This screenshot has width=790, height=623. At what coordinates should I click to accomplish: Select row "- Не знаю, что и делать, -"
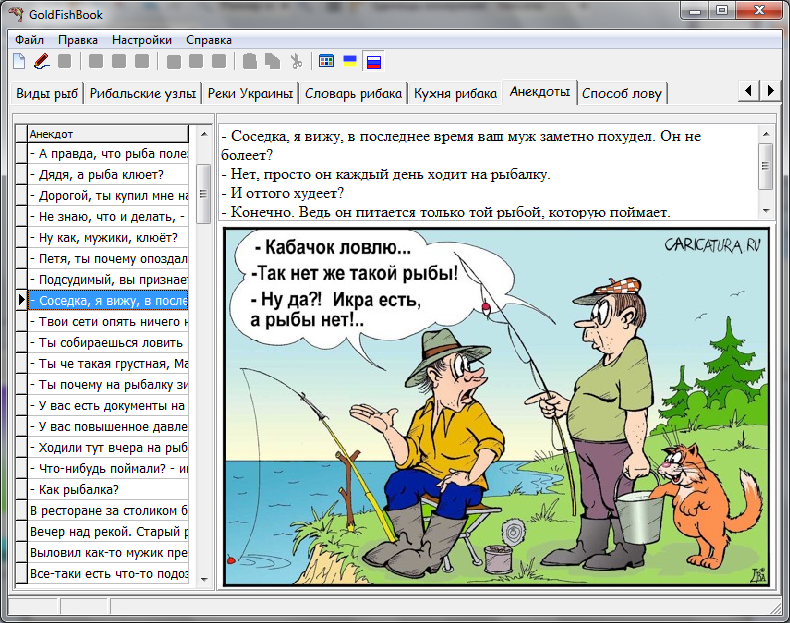(x=108, y=217)
